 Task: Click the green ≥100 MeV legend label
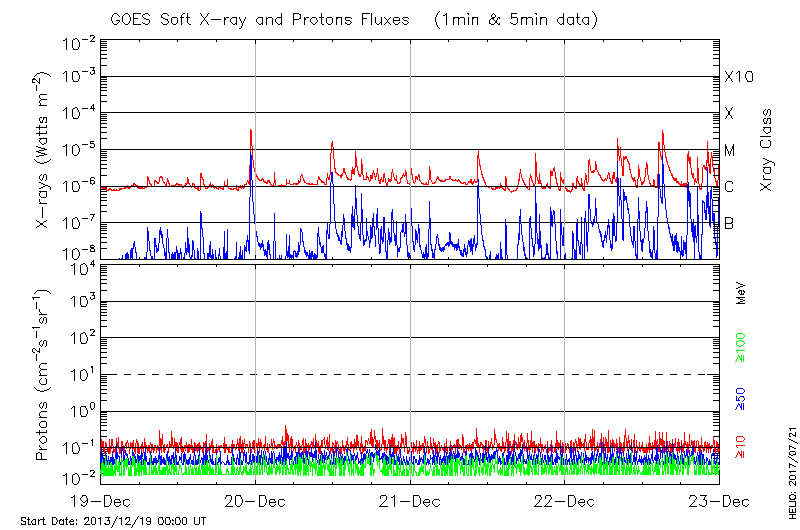click(741, 347)
